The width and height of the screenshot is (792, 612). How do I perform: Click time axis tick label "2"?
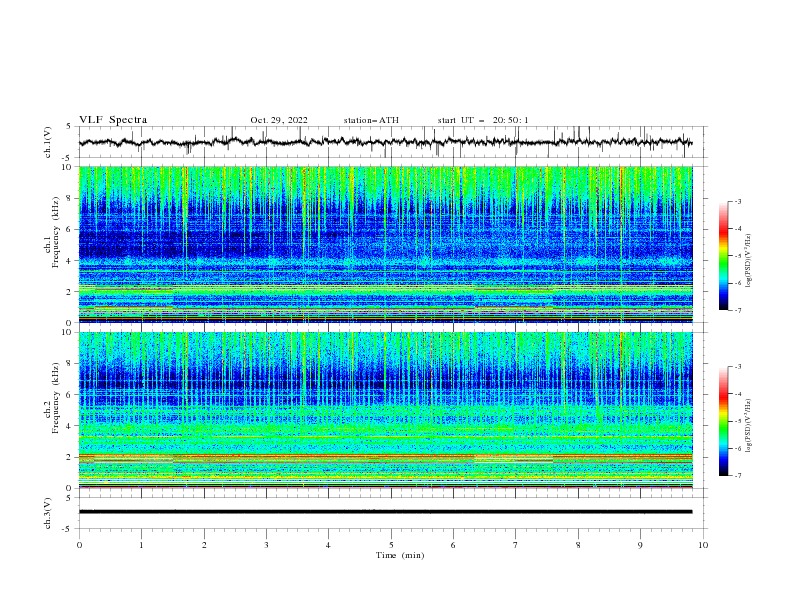click(x=204, y=545)
